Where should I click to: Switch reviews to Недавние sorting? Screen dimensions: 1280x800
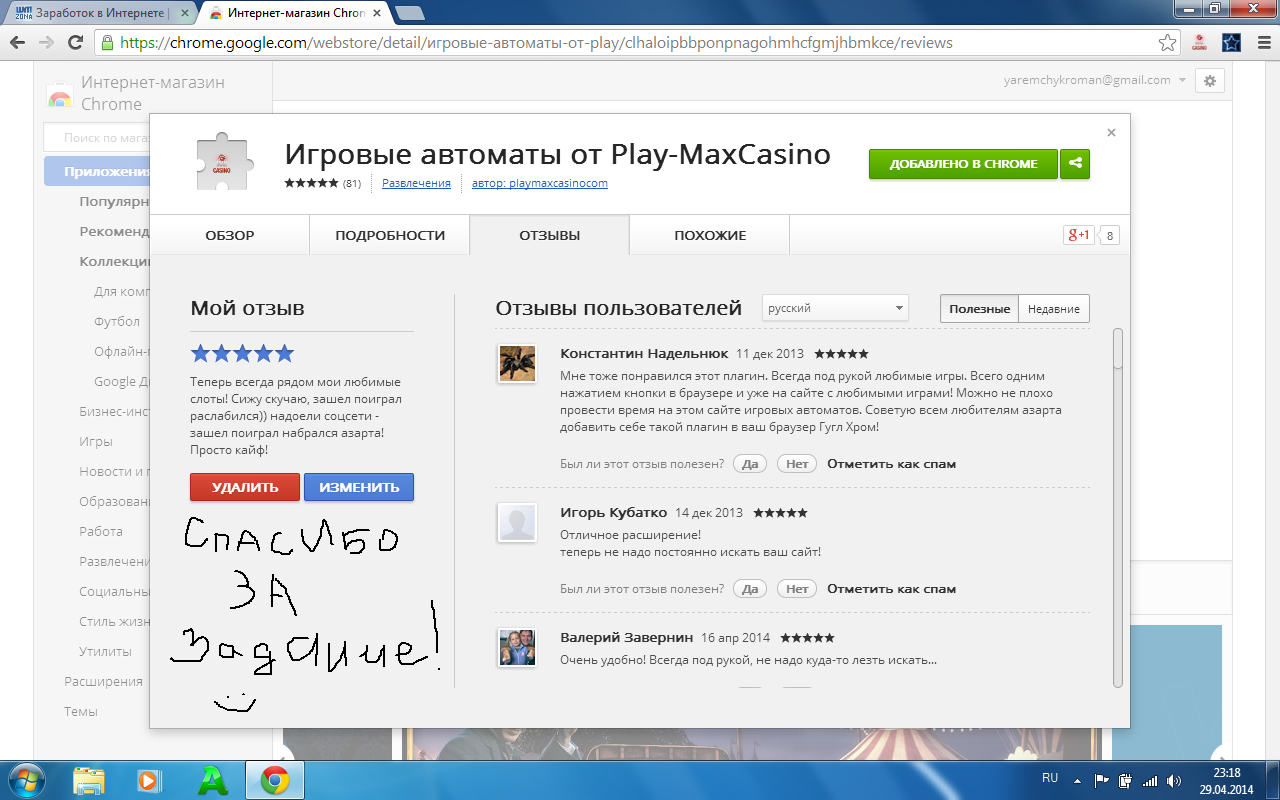tap(1054, 309)
